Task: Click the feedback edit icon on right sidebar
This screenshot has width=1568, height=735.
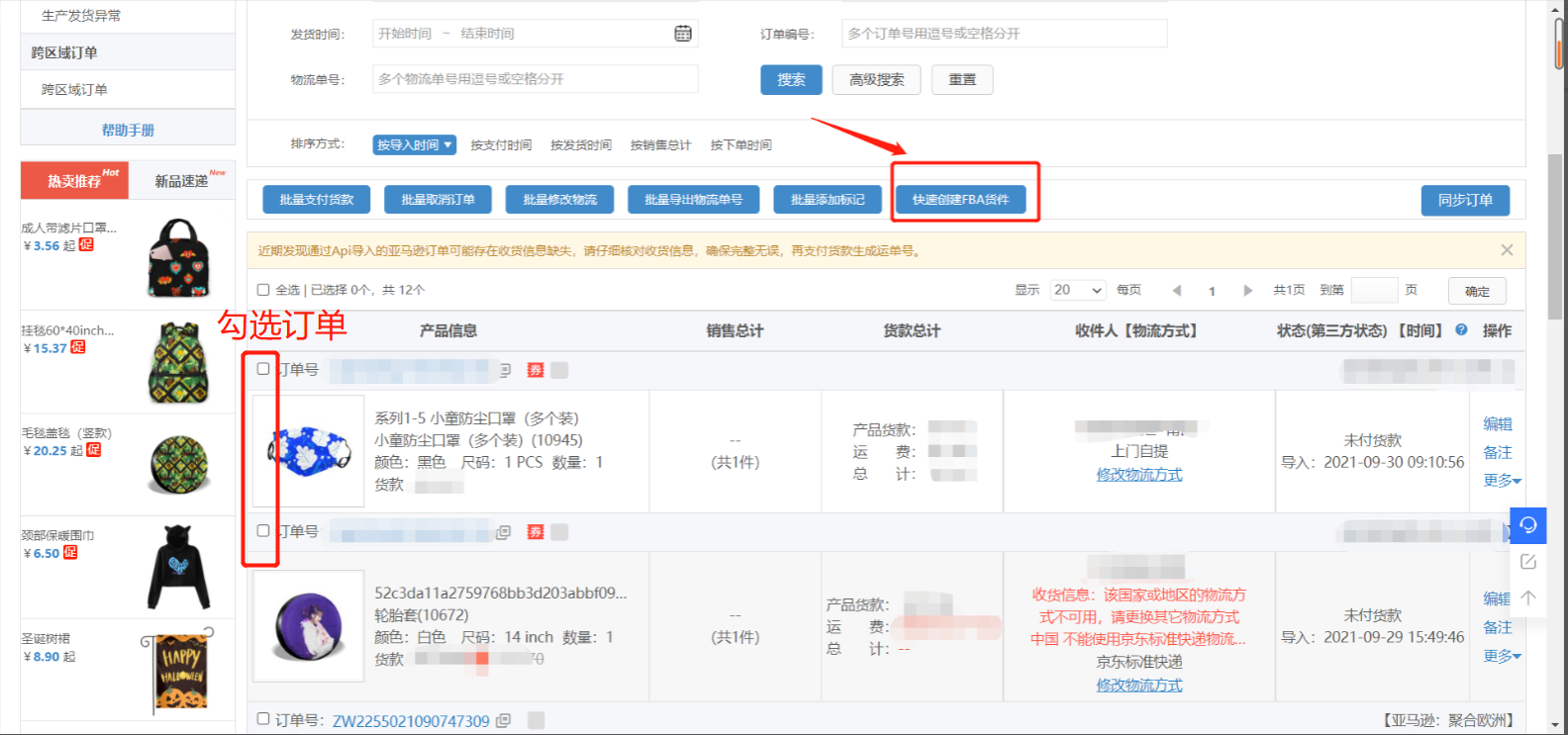Action: pos(1527,562)
